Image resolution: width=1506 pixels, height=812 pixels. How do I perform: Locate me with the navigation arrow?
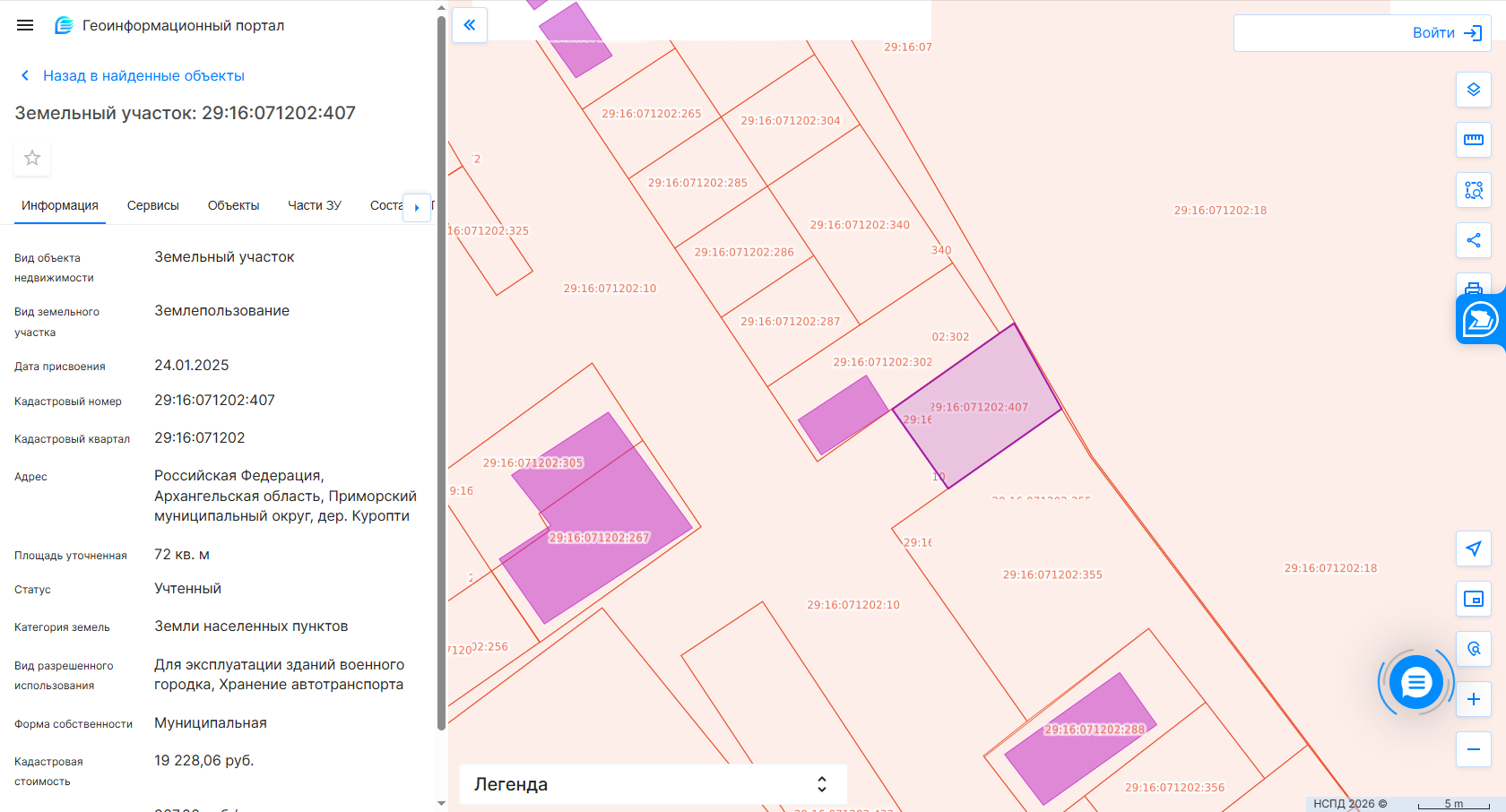click(1474, 549)
